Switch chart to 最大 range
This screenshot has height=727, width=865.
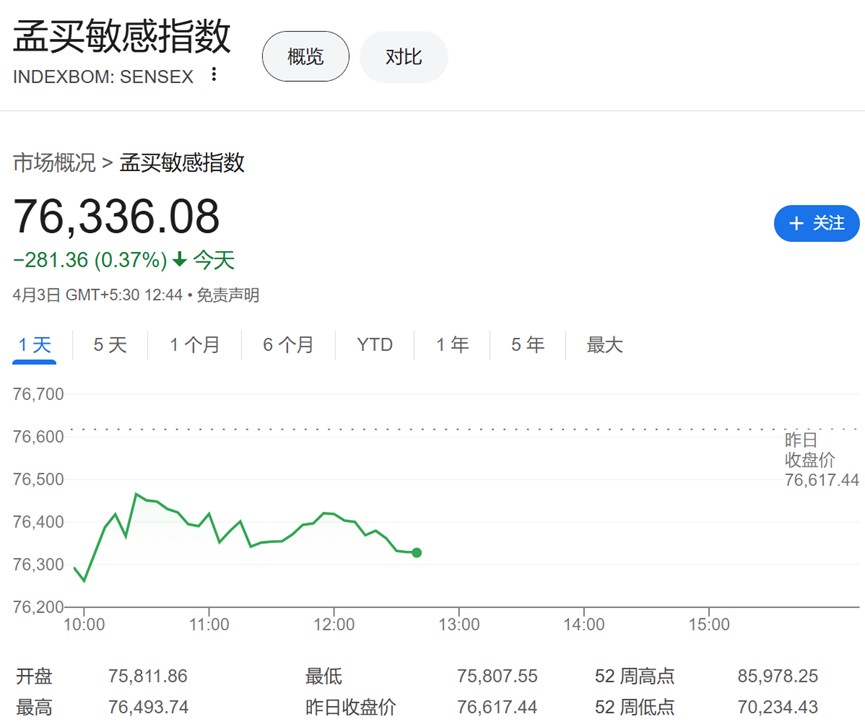(x=605, y=345)
